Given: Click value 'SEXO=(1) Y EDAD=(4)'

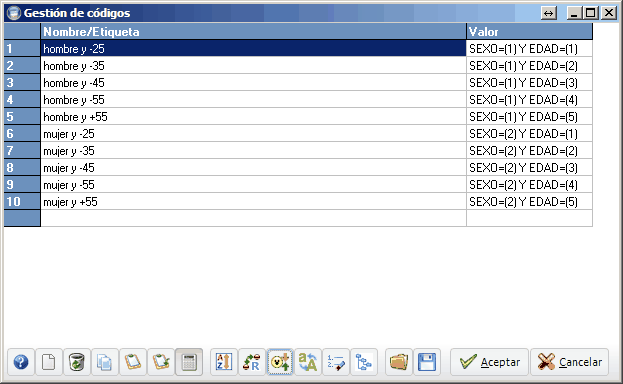Looking at the screenshot, I should click(x=529, y=100).
